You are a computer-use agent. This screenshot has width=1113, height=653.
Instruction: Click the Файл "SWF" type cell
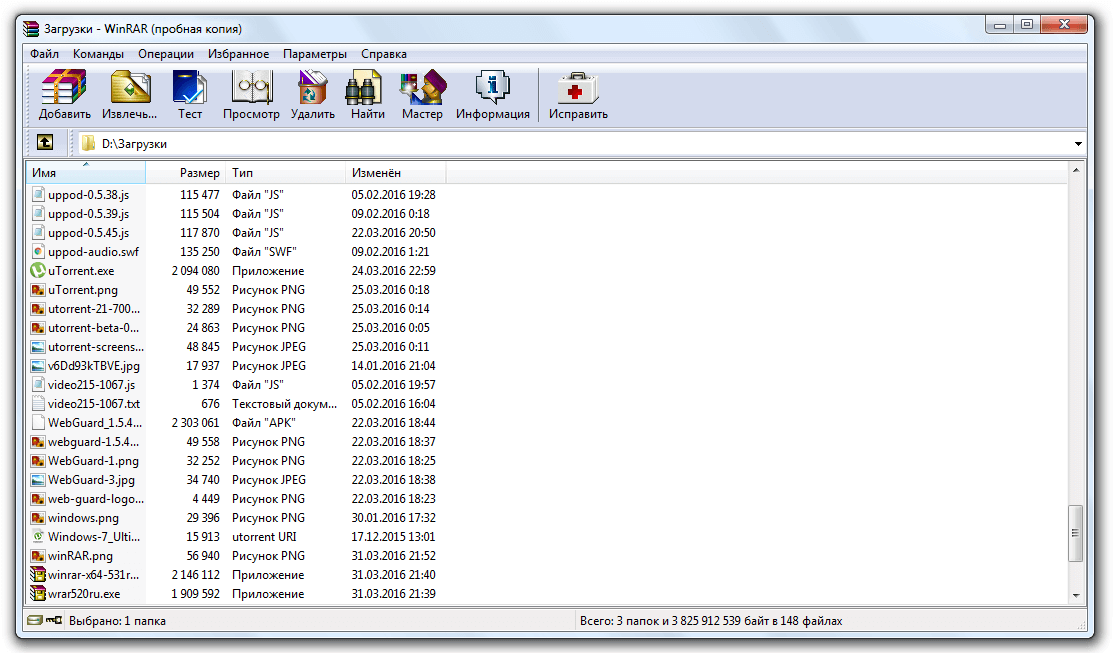point(264,251)
